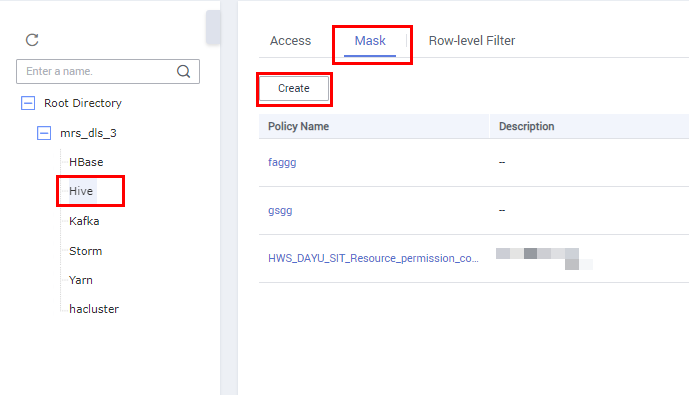Viewport: 689px width, 395px height.
Task: Select Storm in the tree
Action: click(x=85, y=251)
